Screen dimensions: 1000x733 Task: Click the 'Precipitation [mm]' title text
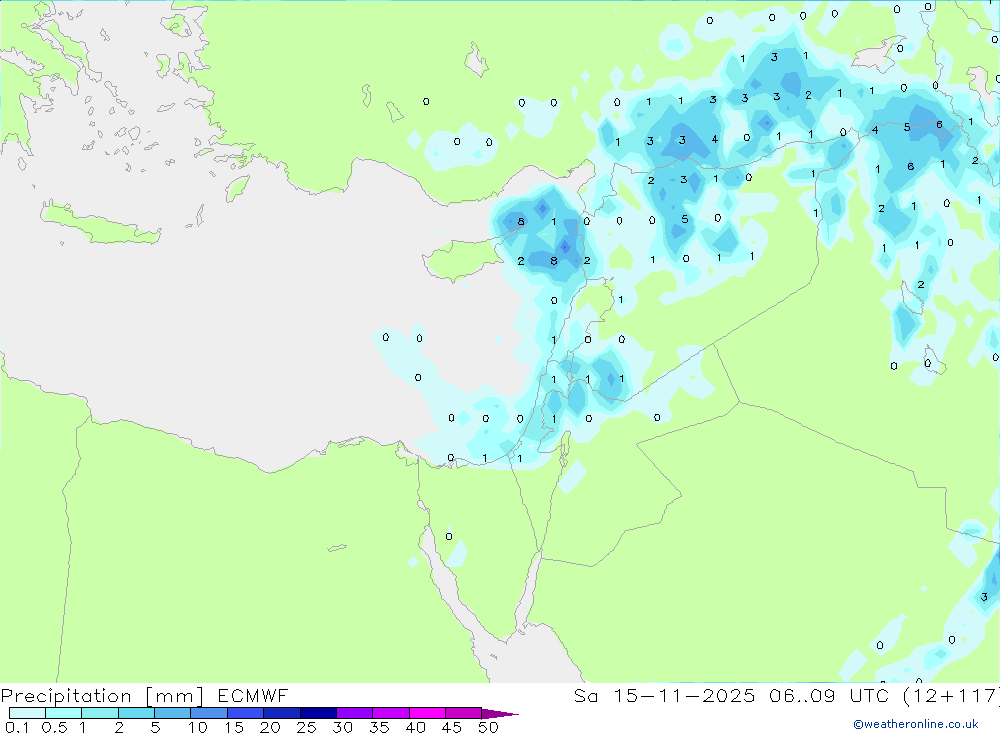coord(102,695)
